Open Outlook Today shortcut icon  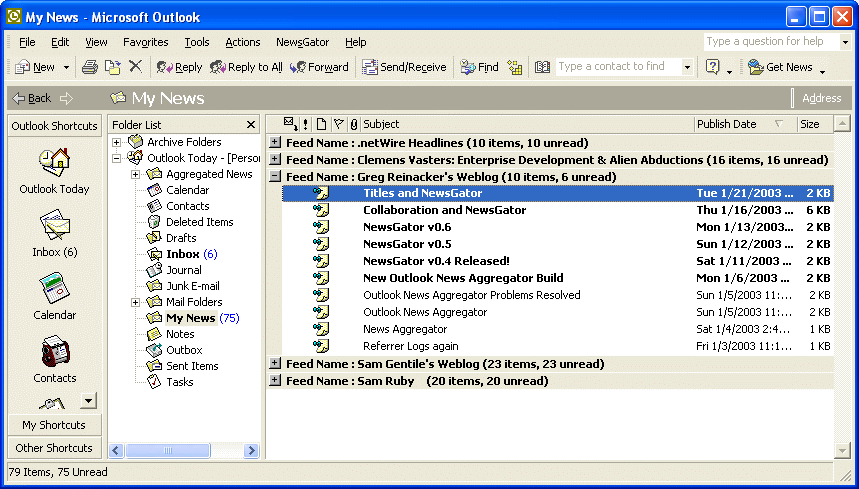[x=54, y=163]
